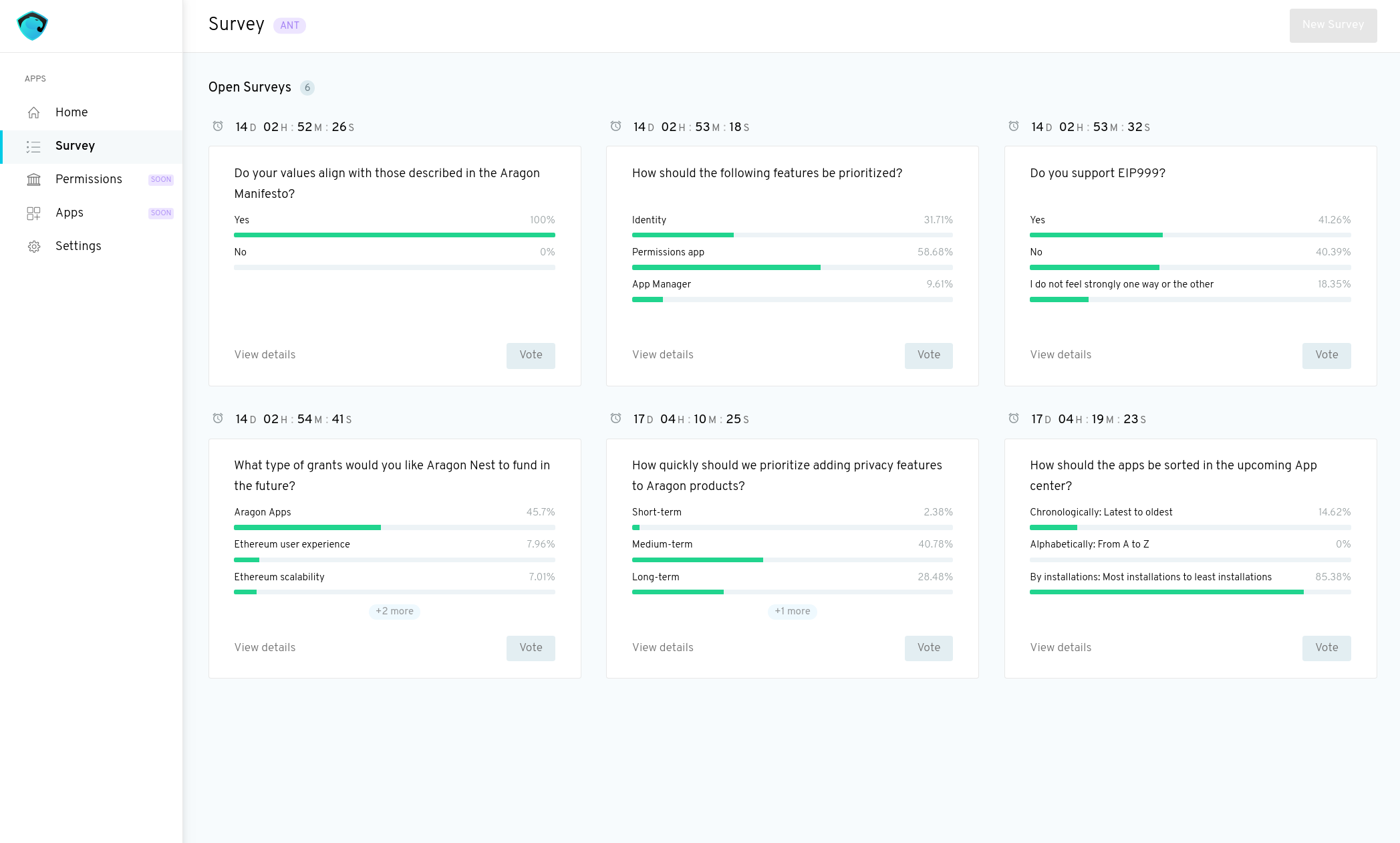1400x843 pixels.
Task: Click alarm clock icon beside 52M:26S countdown
Action: click(x=218, y=126)
